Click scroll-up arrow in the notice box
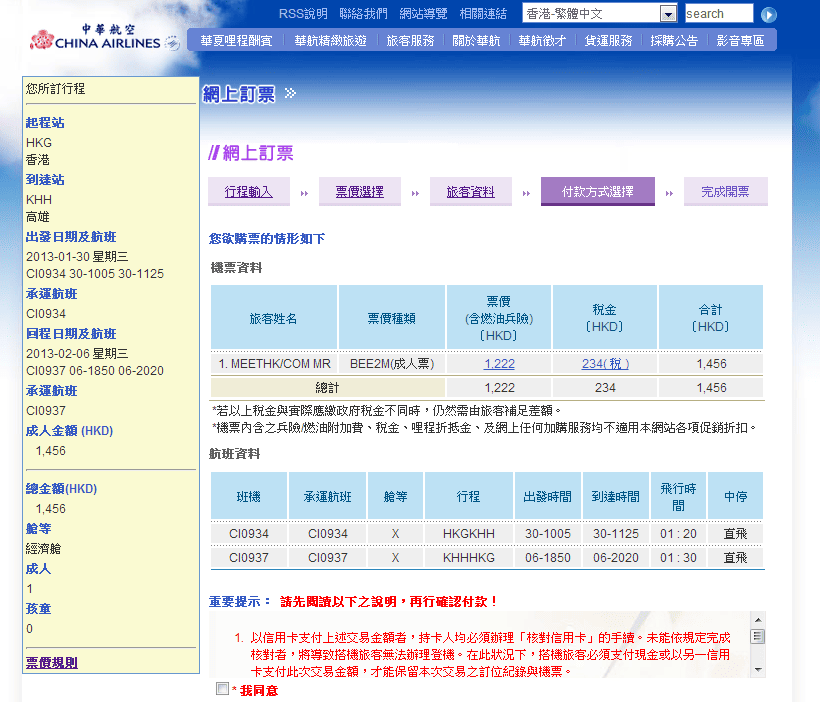The width and height of the screenshot is (820, 702). [757, 620]
